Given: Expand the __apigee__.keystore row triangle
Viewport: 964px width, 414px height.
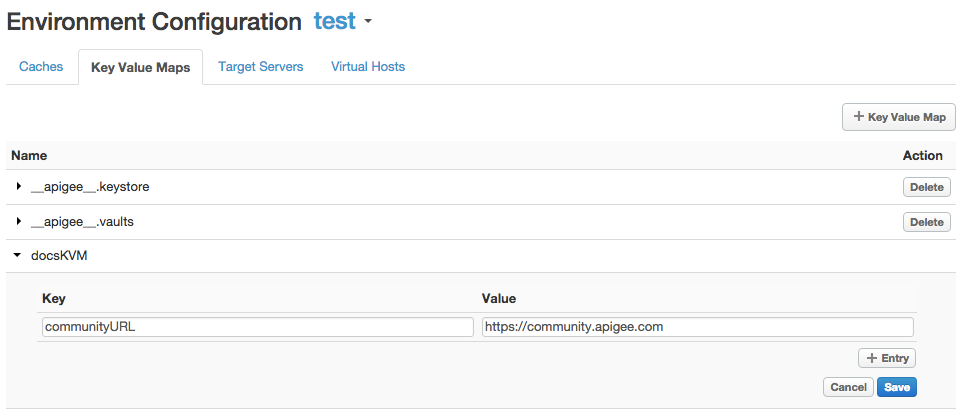Looking at the screenshot, I should [x=19, y=187].
